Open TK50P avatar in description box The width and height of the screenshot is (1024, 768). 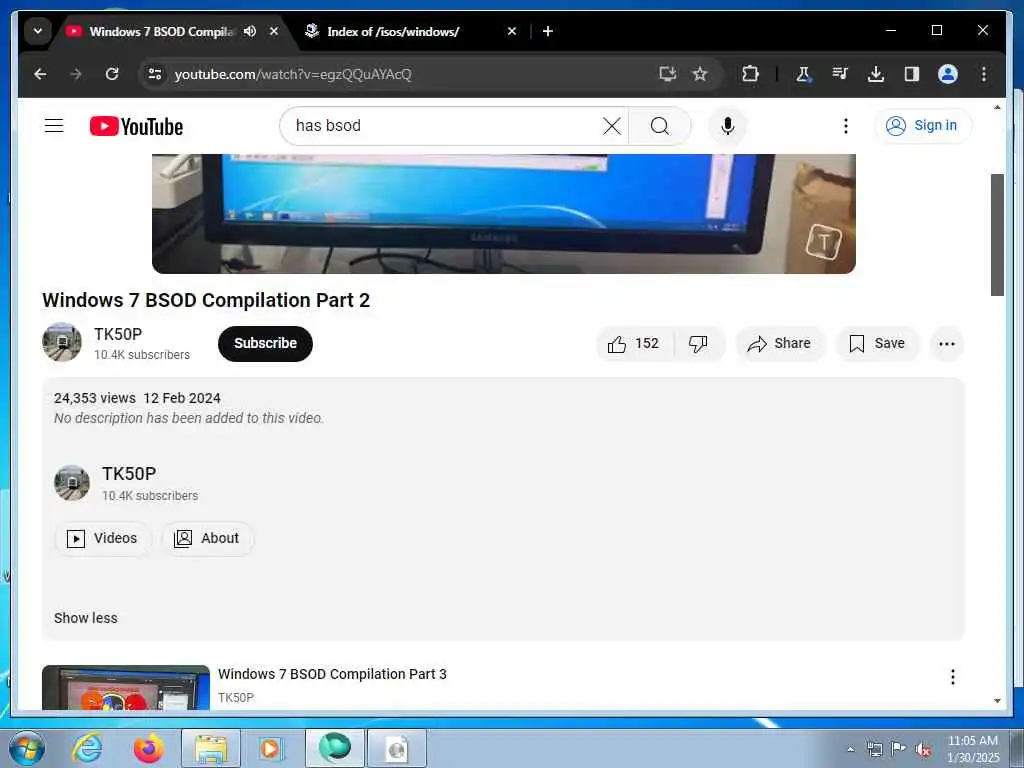pos(72,483)
